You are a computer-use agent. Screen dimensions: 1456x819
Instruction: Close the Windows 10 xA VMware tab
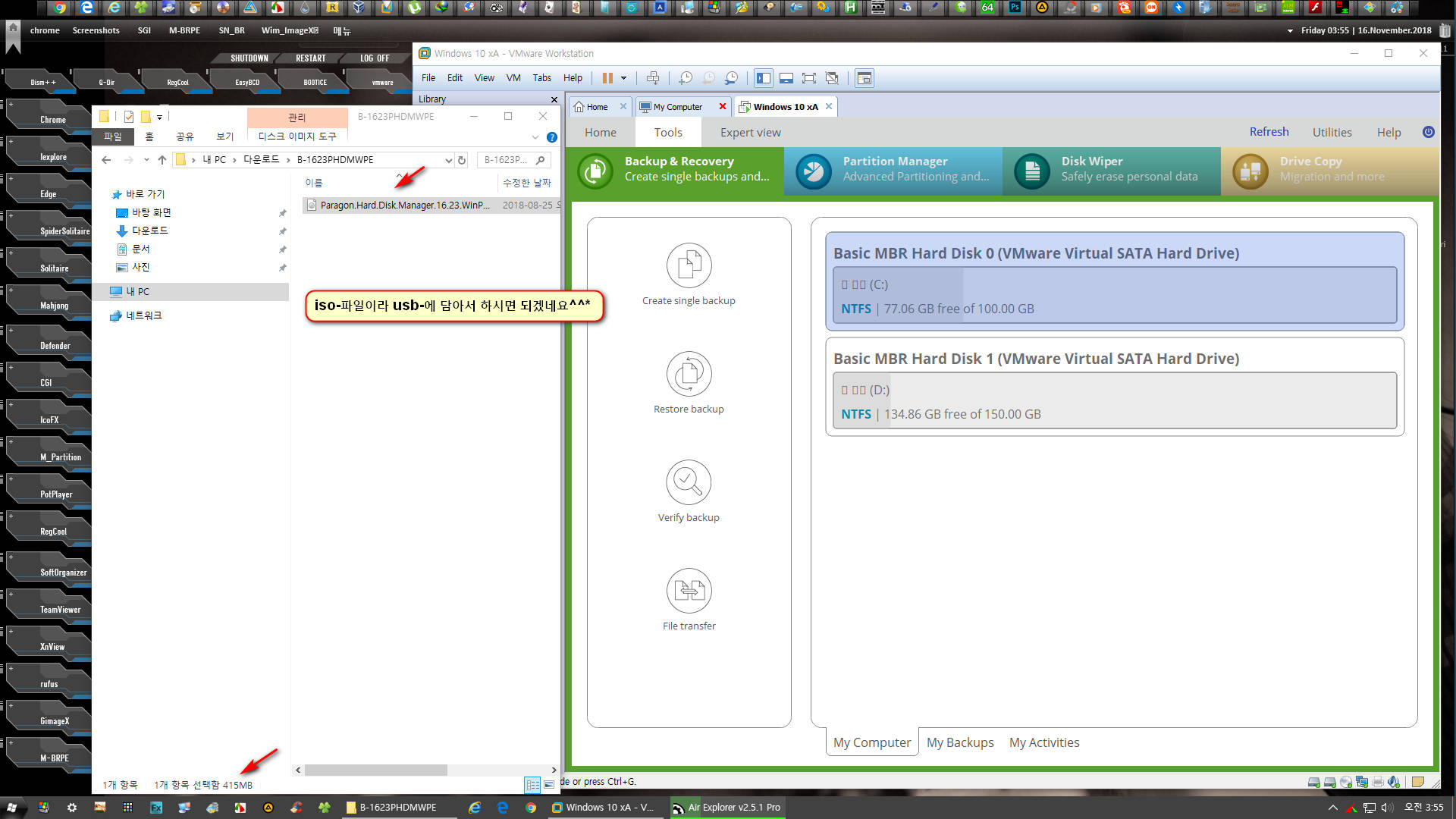coord(829,106)
